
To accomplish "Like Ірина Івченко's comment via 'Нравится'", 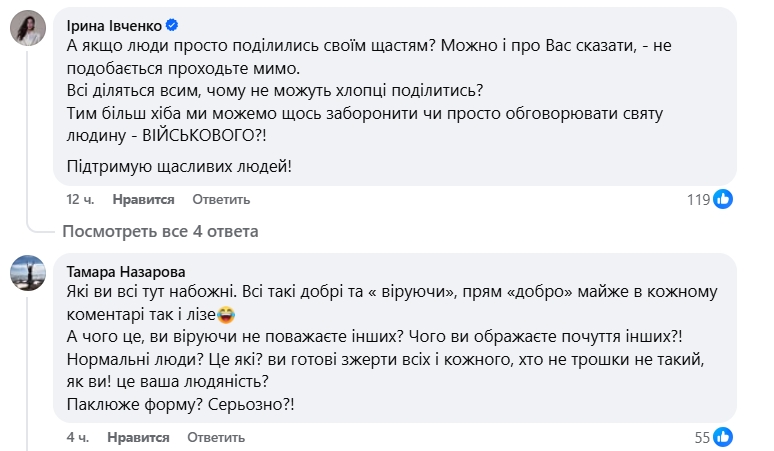I will 144,199.
